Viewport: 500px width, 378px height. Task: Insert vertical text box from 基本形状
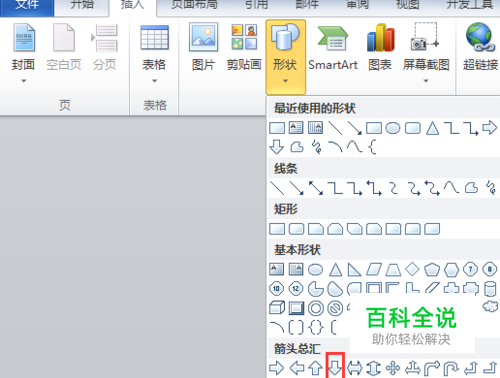click(296, 269)
